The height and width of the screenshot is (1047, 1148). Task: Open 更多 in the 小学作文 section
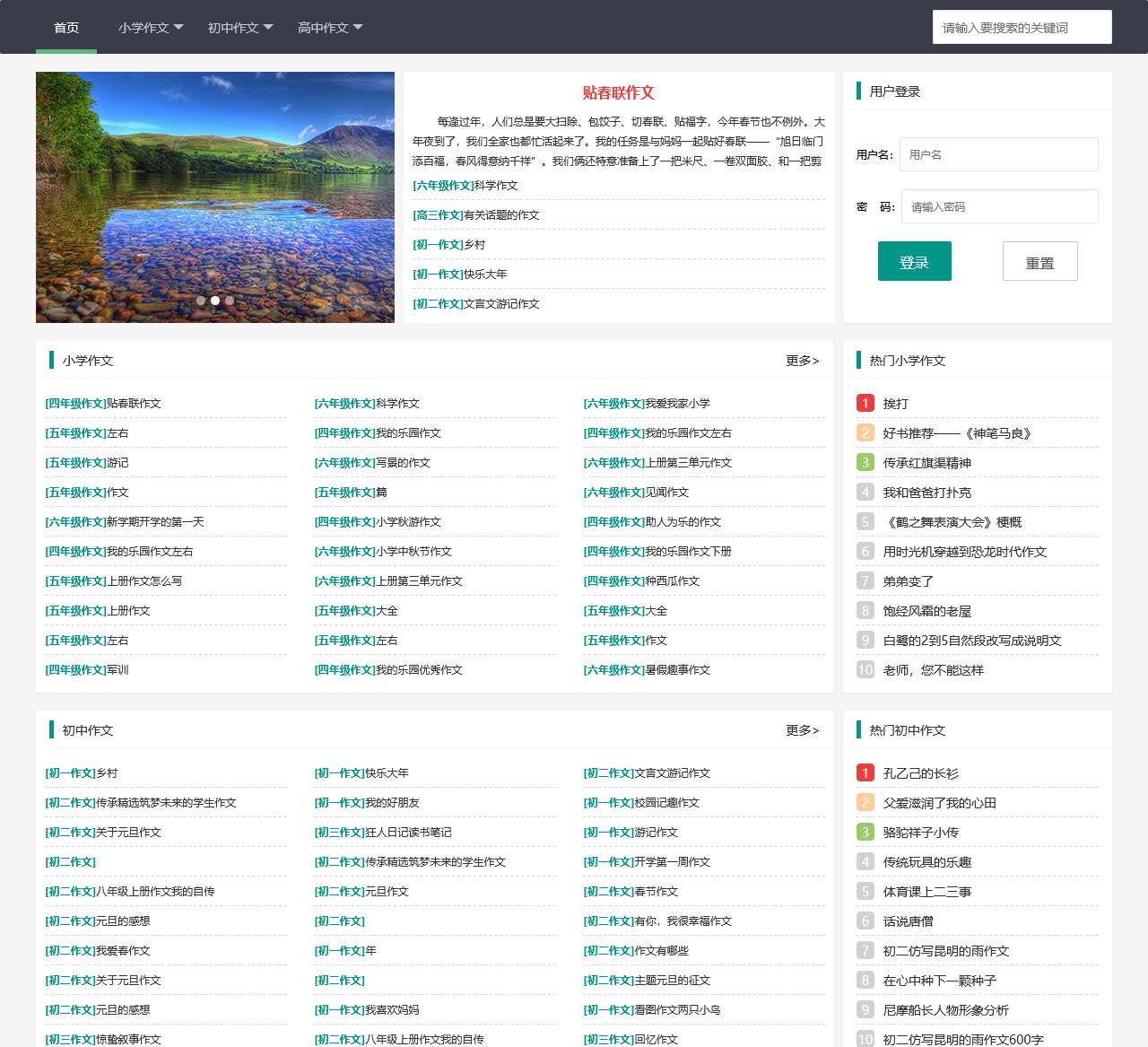coord(802,361)
